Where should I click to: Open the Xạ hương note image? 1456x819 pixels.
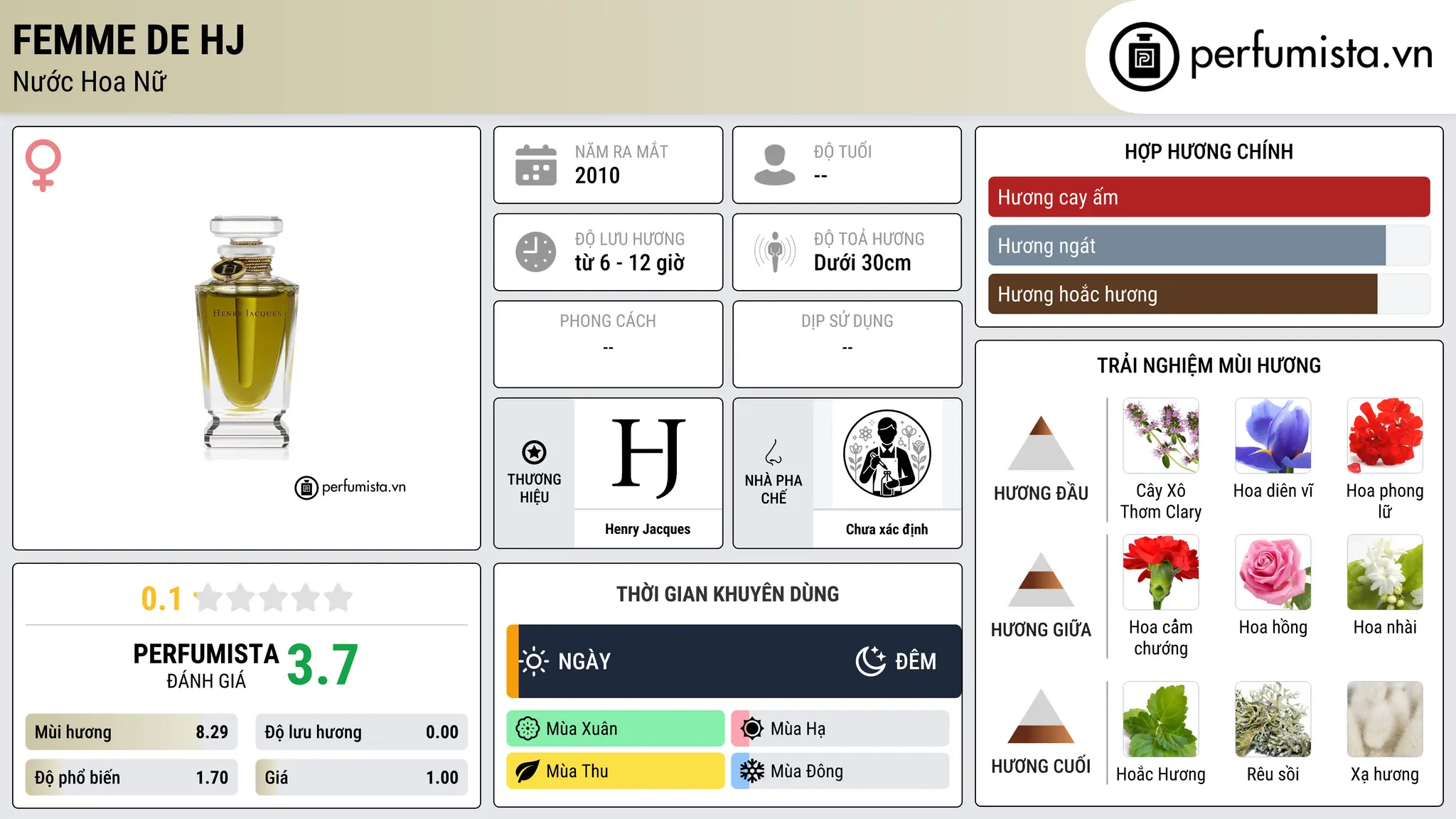pos(1385,719)
